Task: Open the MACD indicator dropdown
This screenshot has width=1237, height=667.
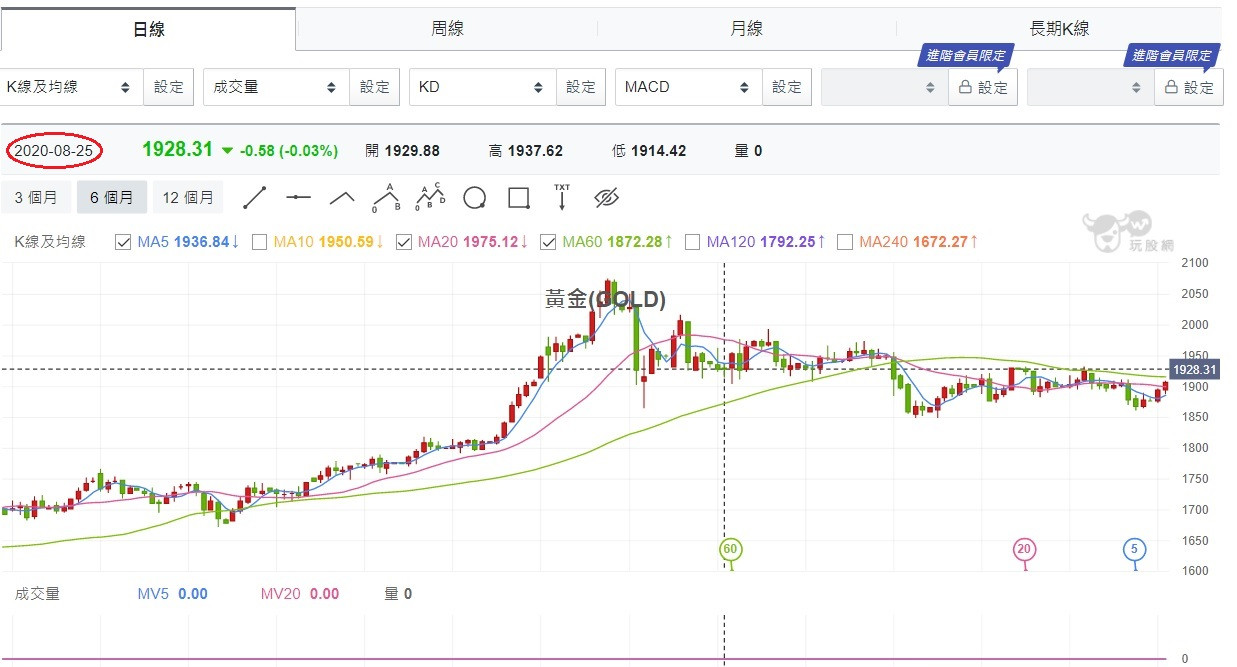Action: tap(689, 87)
